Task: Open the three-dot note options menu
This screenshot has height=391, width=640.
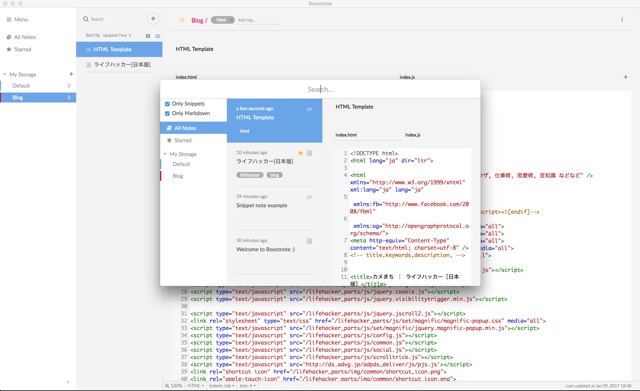Action: click(622, 19)
